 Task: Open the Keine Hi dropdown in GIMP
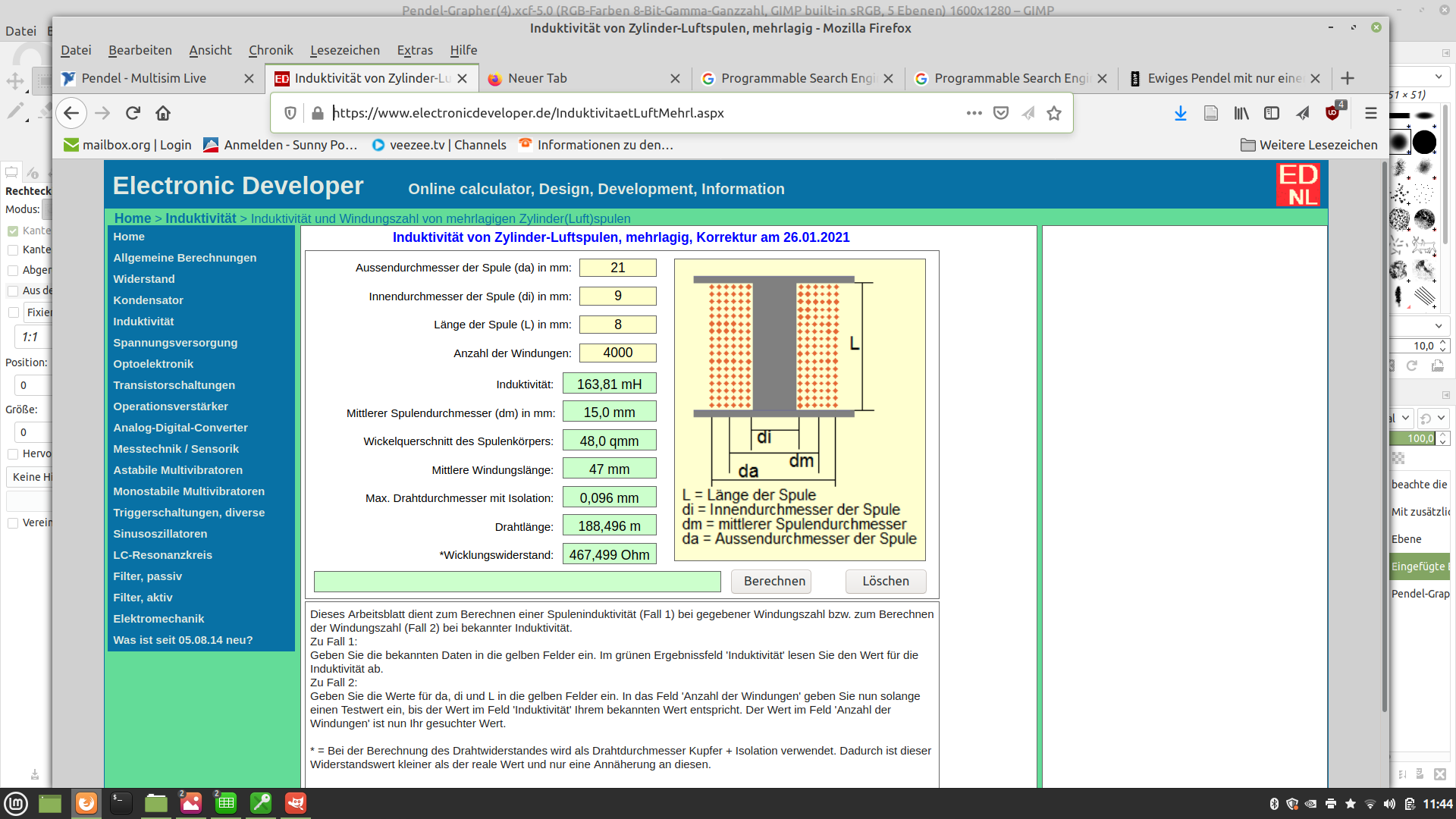click(30, 477)
